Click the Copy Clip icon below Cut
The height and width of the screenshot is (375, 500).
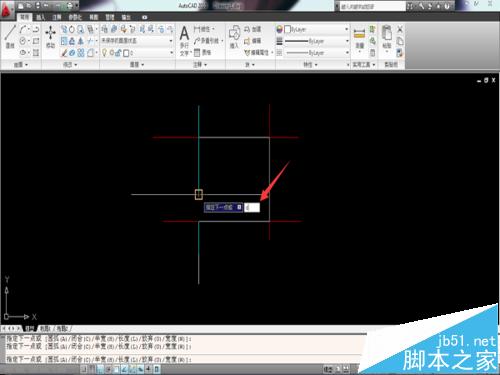pos(400,41)
